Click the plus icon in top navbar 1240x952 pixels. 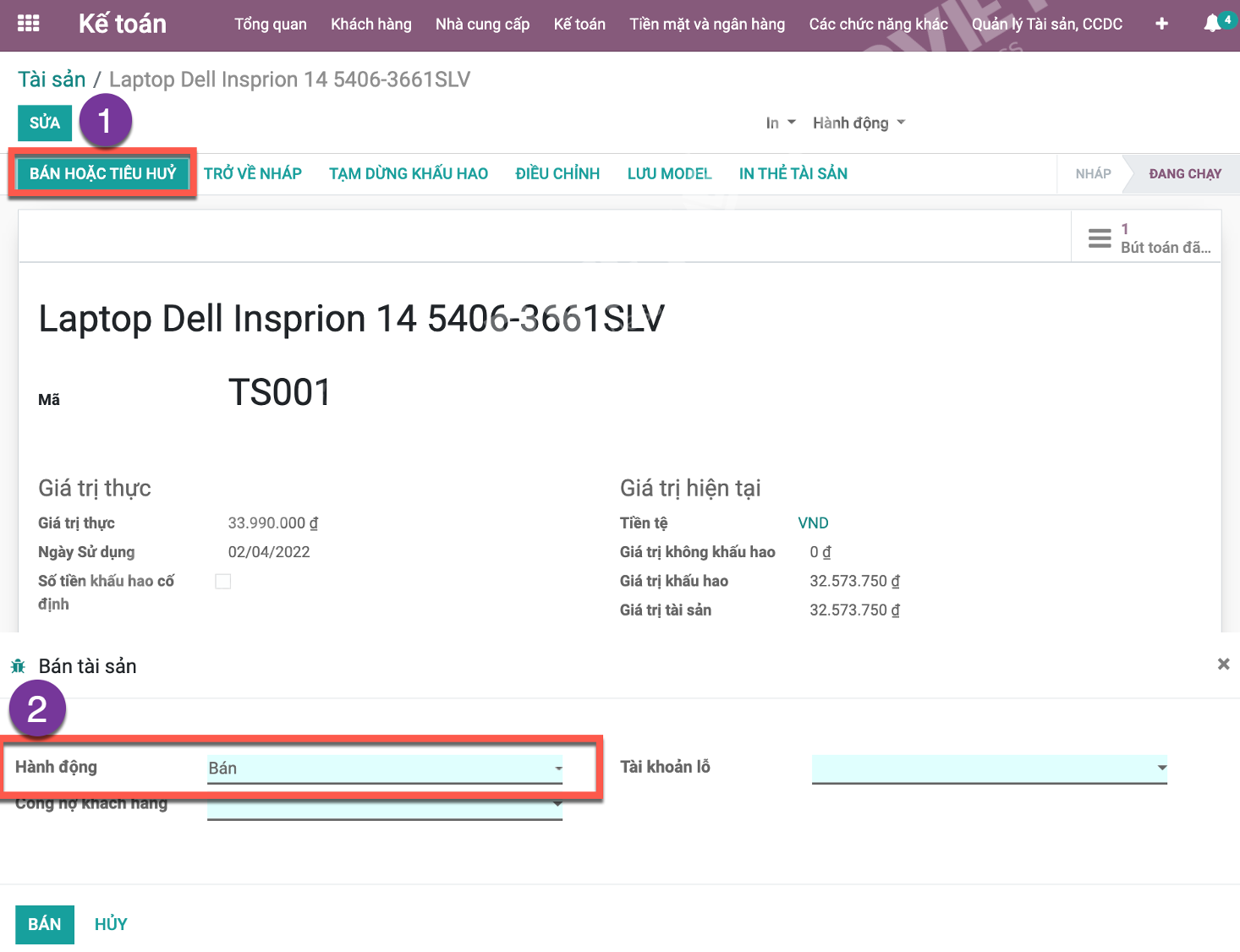coord(1161,24)
